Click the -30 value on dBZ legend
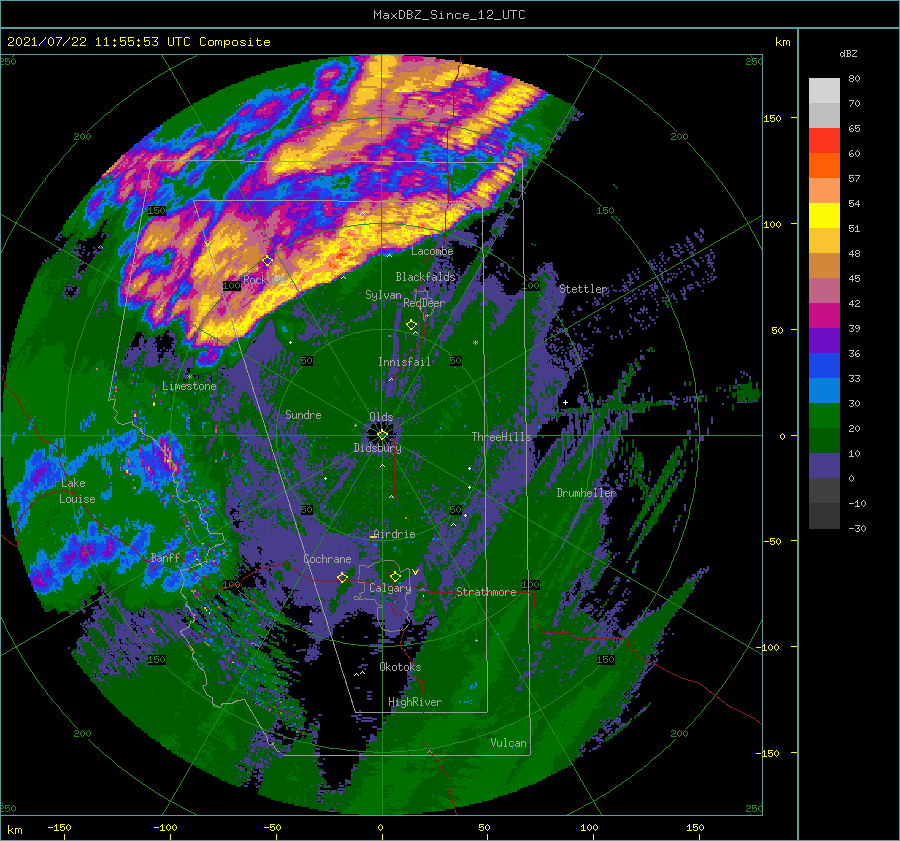The width and height of the screenshot is (900, 841). point(857,528)
